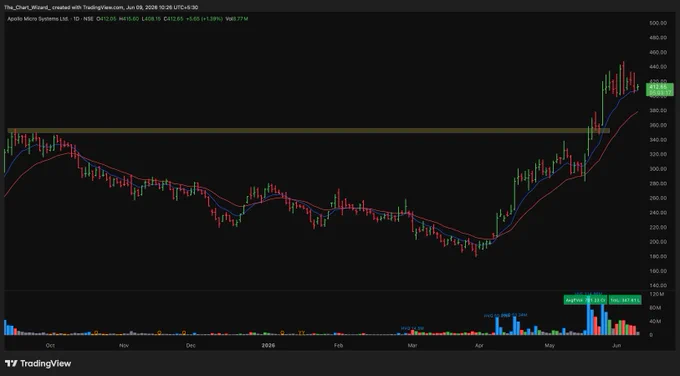Click the AvgPVol green label in volume pane

point(585,300)
